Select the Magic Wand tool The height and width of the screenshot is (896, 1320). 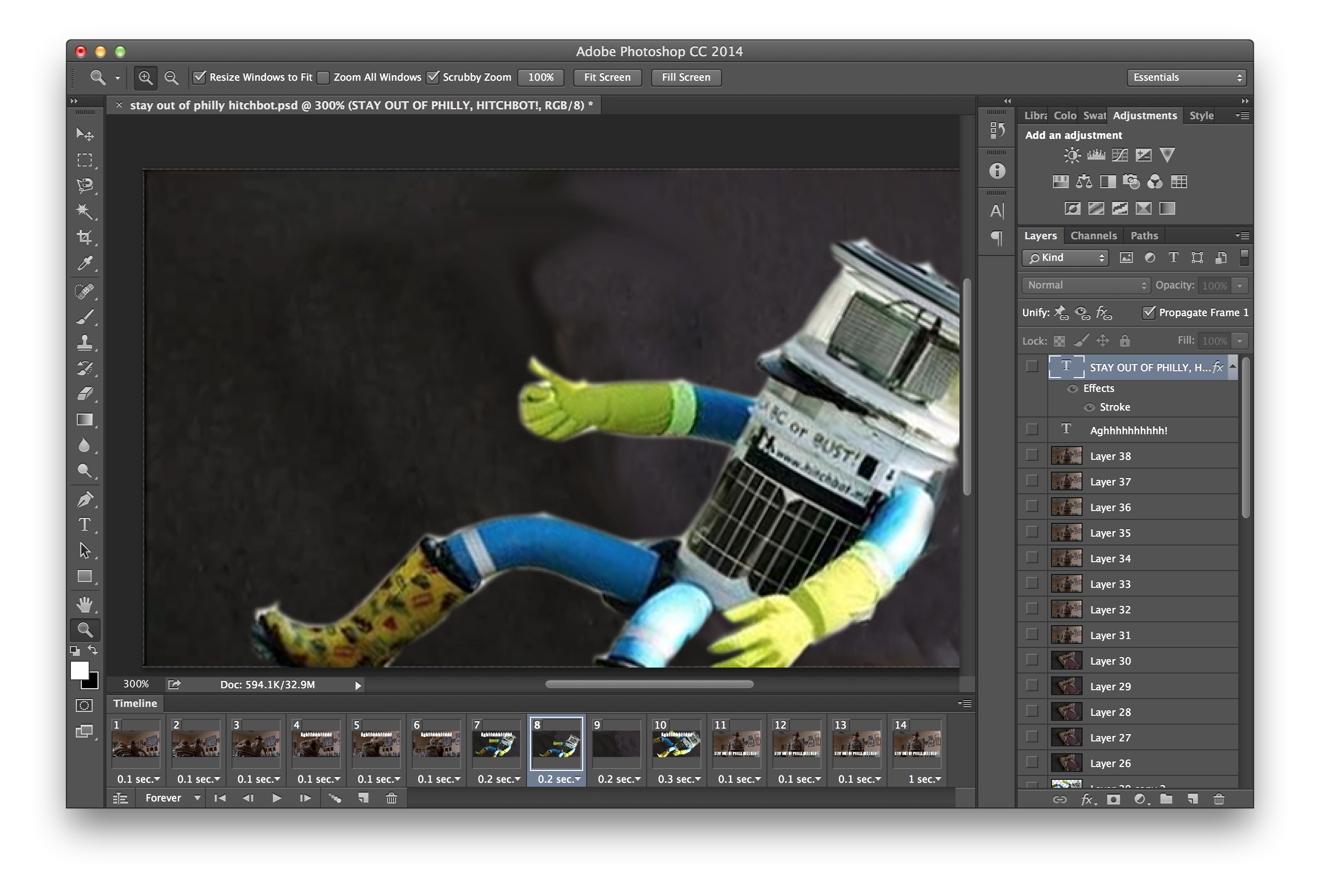click(85, 211)
